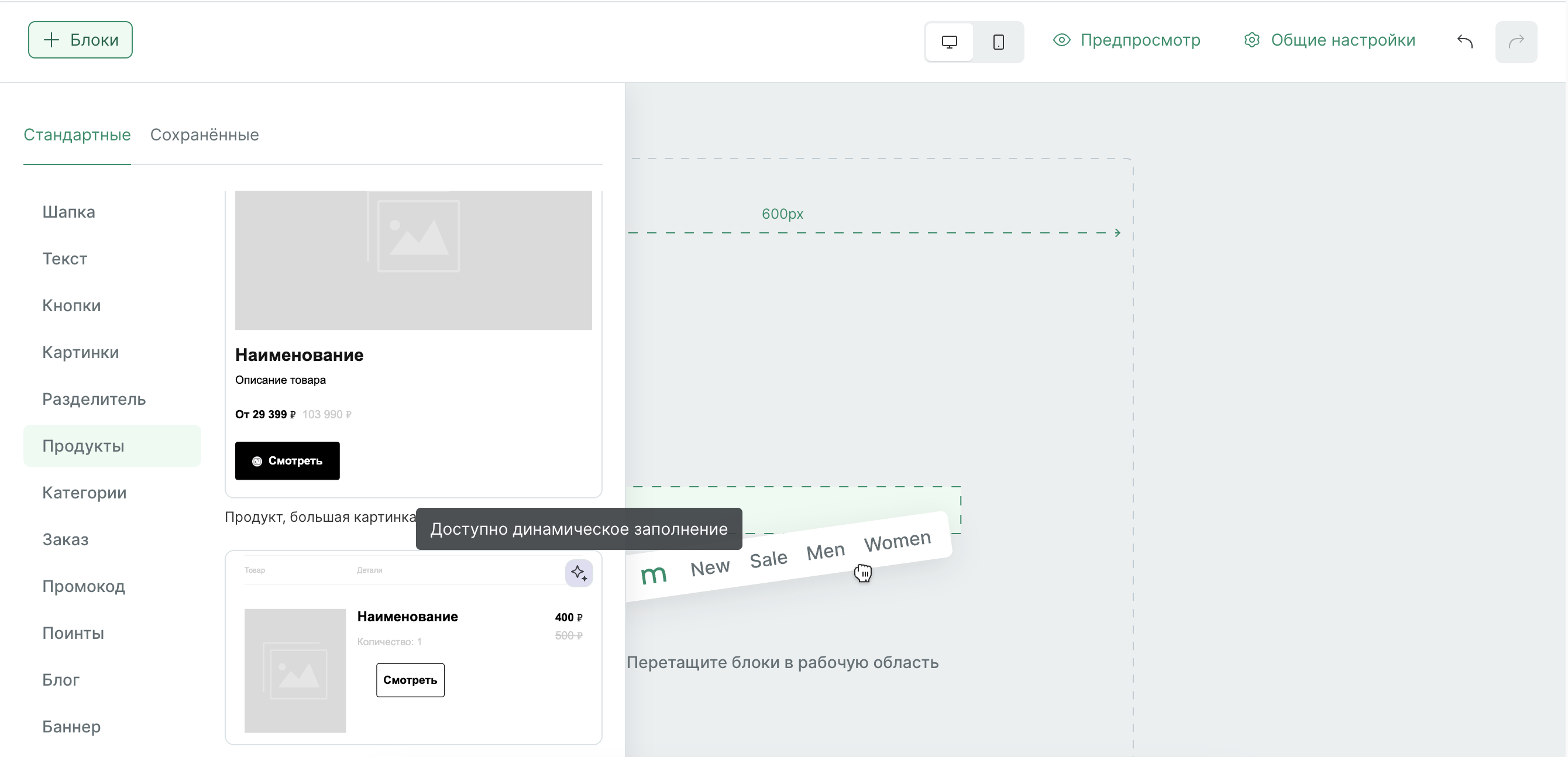The height and width of the screenshot is (757, 1568).
Task: Click the undo arrow icon
Action: [1465, 42]
